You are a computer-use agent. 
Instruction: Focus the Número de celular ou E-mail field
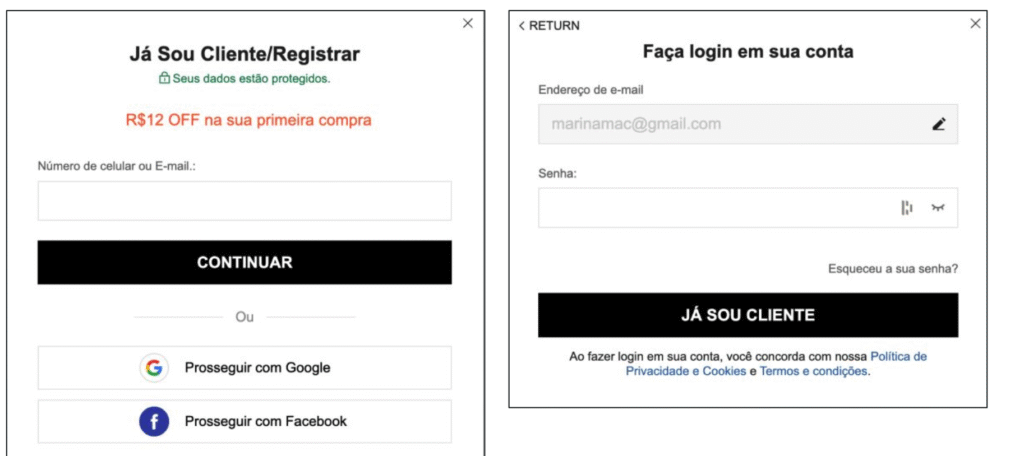pos(244,201)
